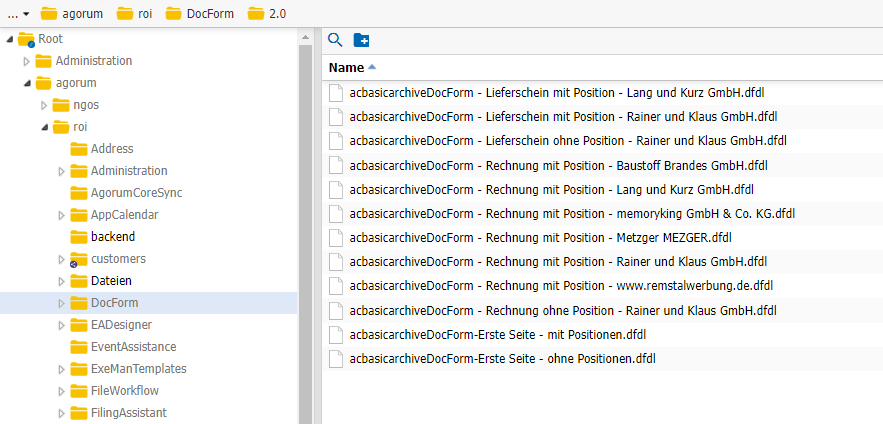This screenshot has height=424, width=883.
Task: Open Erste Seite - ohne Positionen file
Action: (502, 359)
